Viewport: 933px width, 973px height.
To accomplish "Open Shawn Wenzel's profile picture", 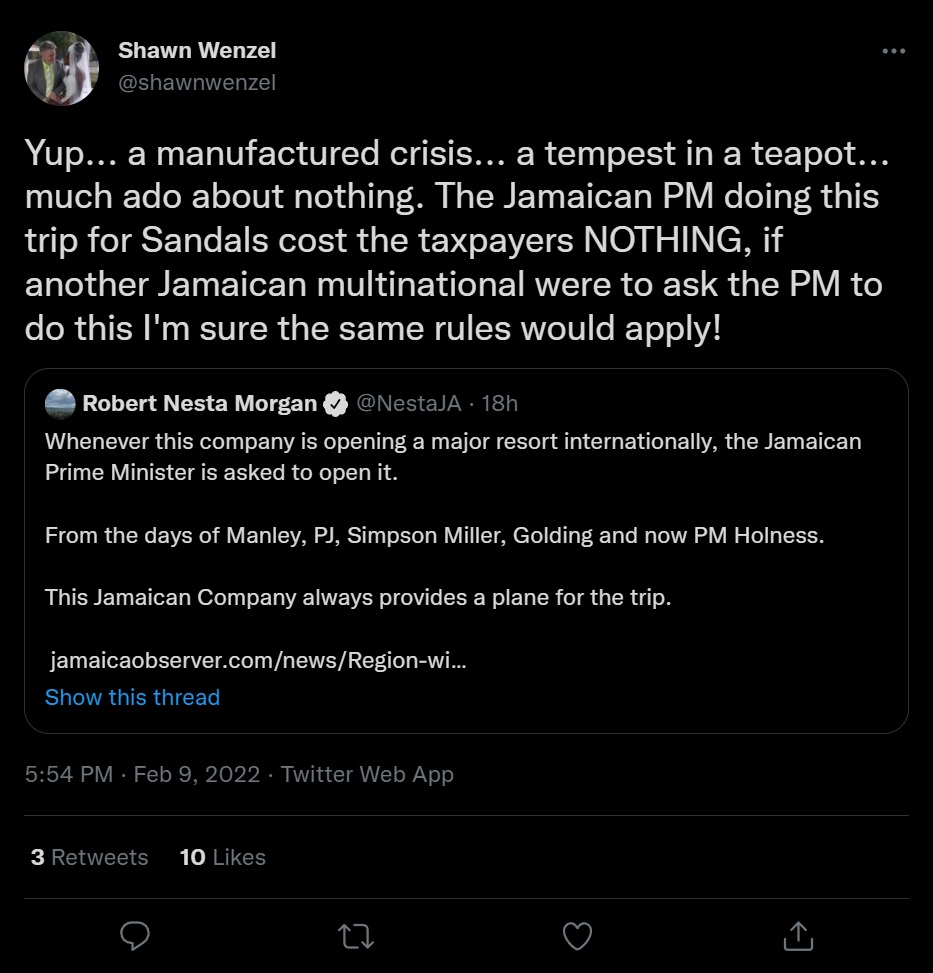I will click(x=61, y=68).
